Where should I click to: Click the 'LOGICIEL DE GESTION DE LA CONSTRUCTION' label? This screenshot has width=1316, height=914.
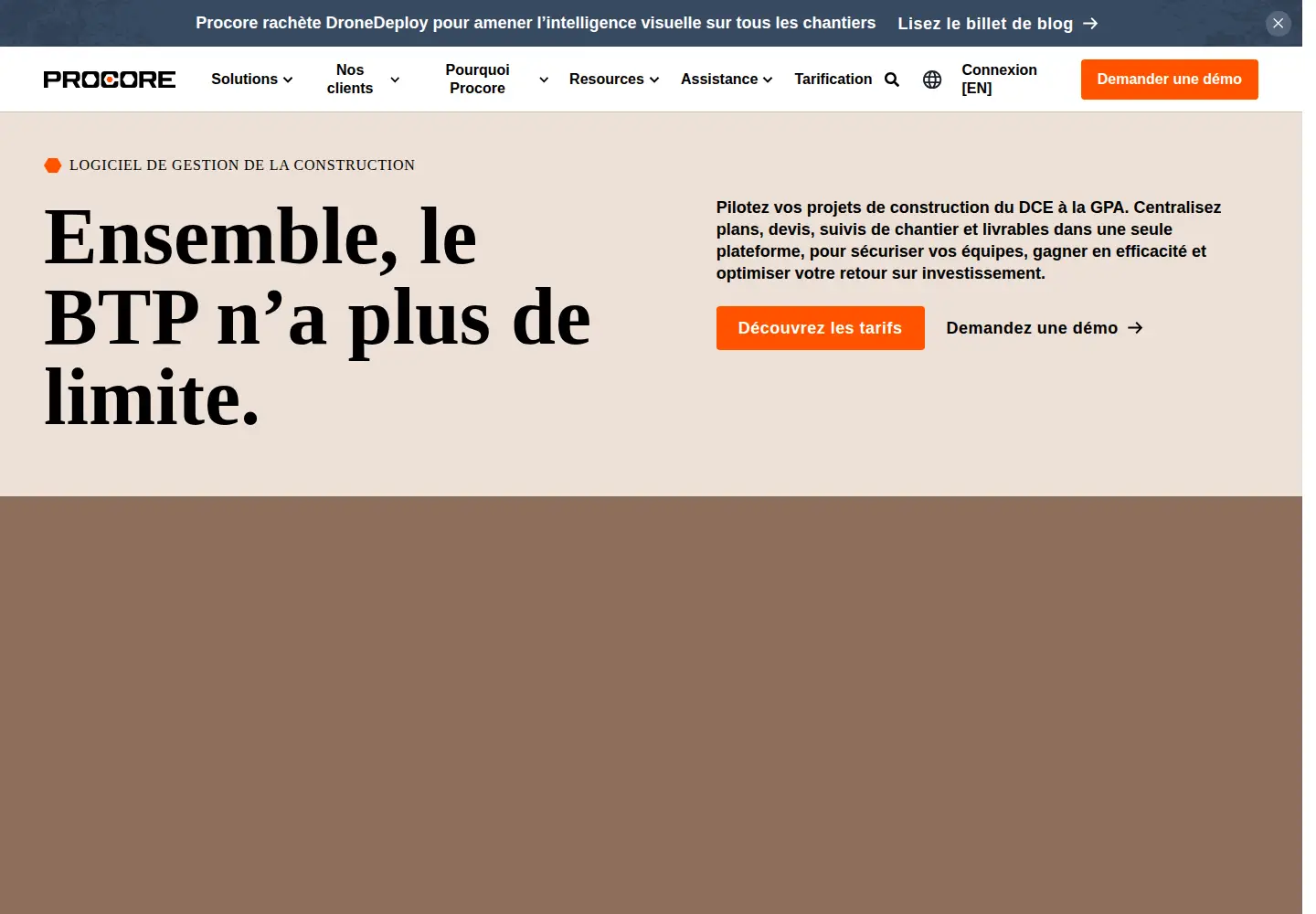click(x=242, y=165)
